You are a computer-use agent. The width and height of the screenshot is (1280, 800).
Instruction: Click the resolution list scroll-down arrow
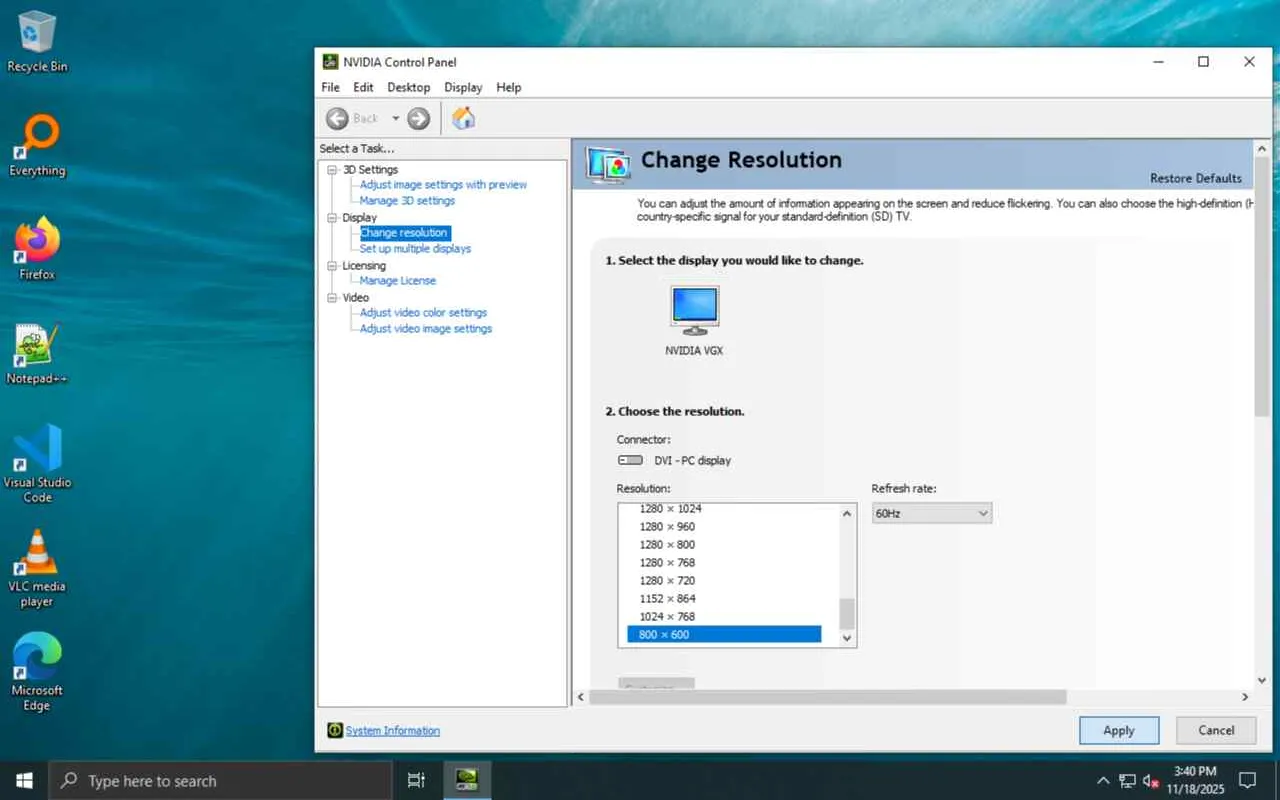pos(847,637)
